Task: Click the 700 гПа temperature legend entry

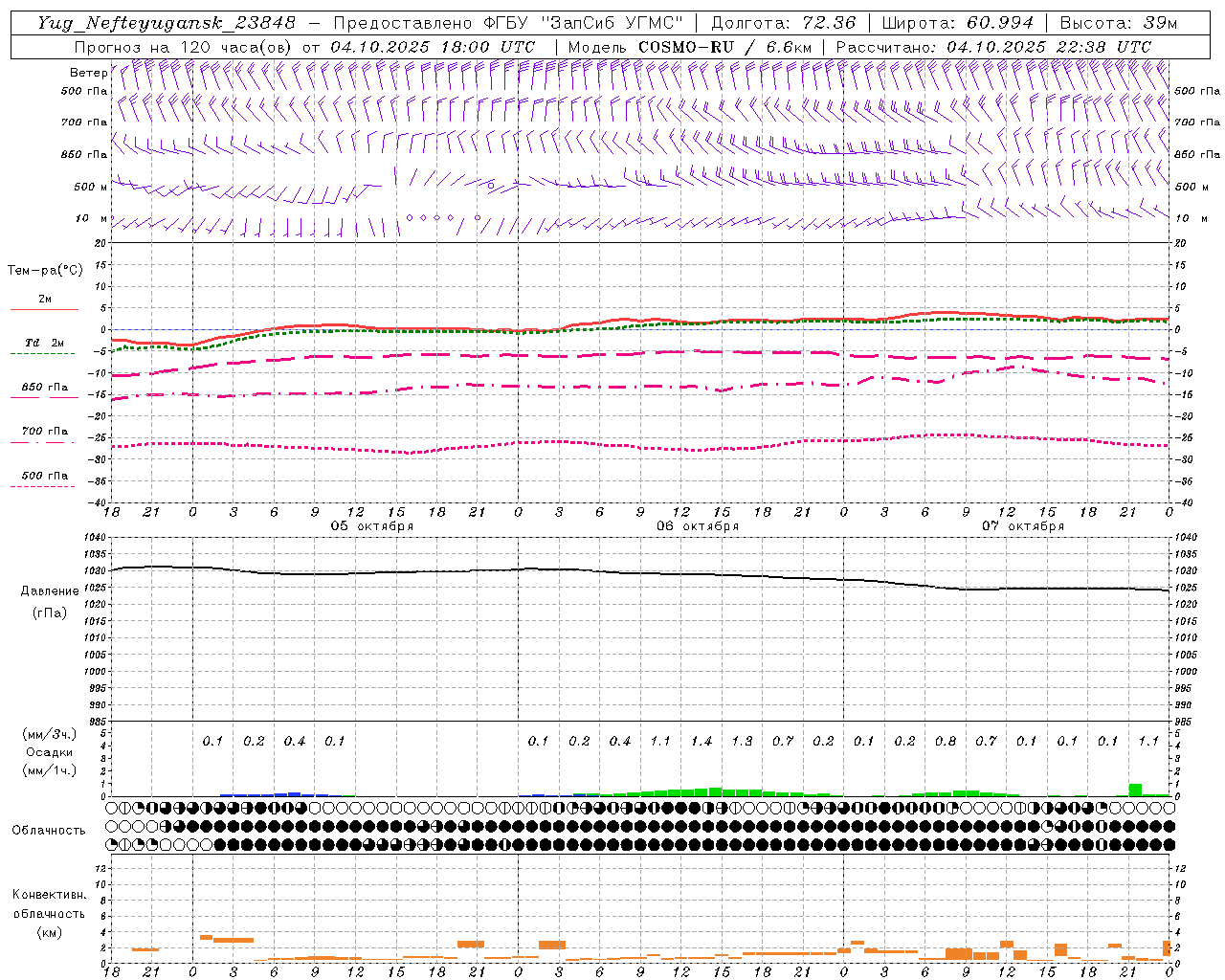Action: pyautogui.click(x=44, y=431)
